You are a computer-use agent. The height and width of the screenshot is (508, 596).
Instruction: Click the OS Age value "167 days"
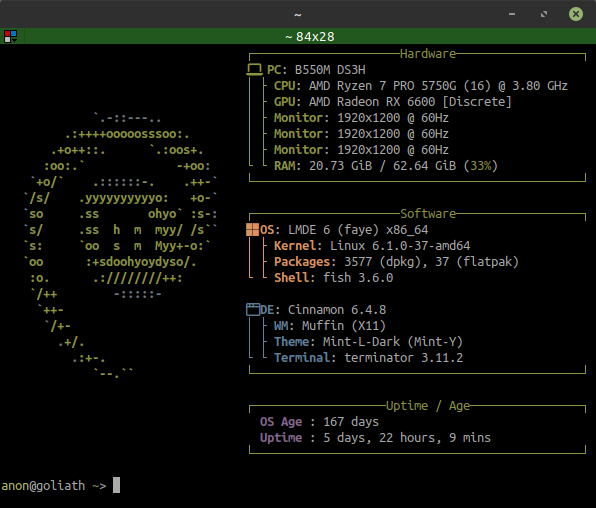(351, 422)
